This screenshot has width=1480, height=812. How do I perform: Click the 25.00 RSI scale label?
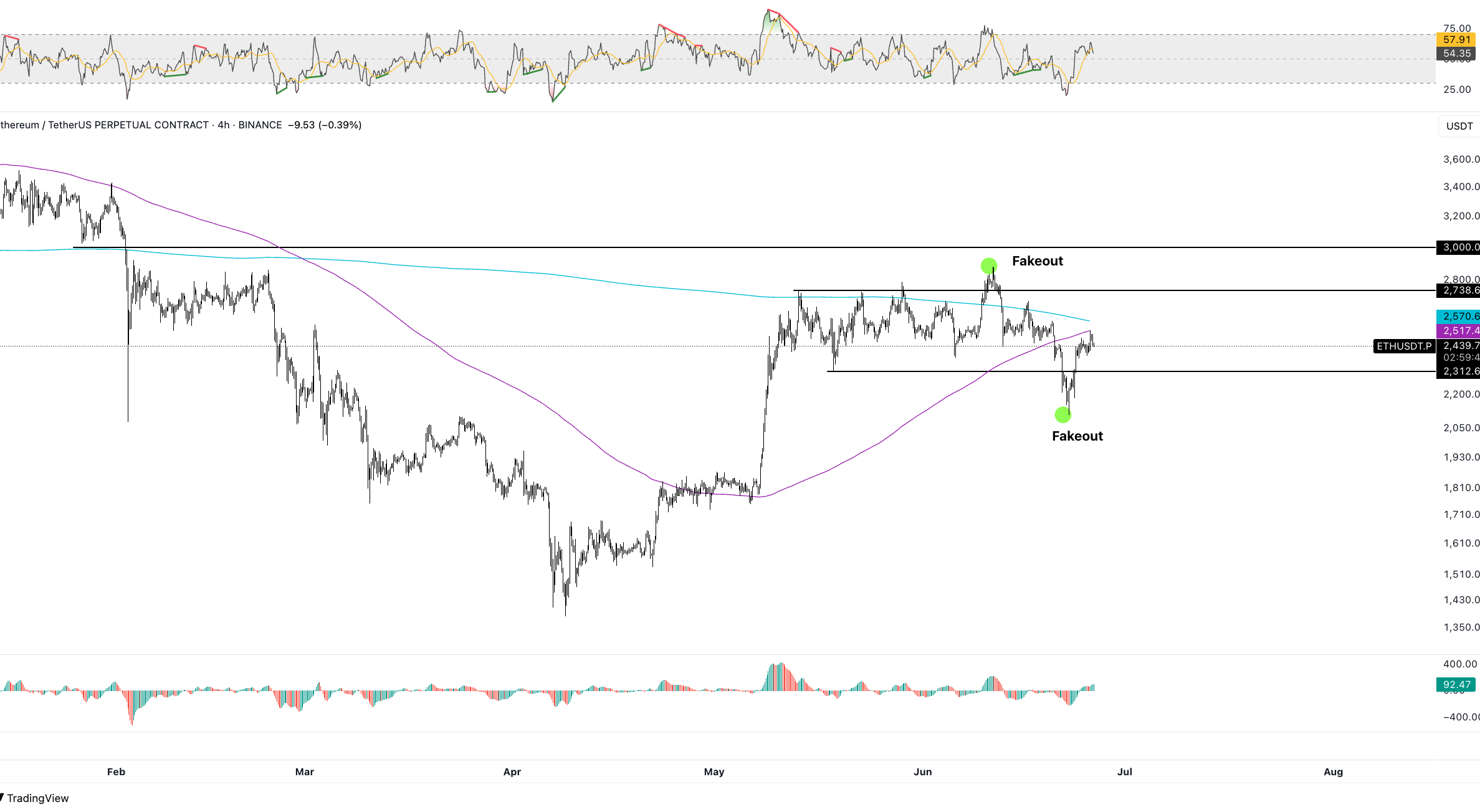point(1457,90)
